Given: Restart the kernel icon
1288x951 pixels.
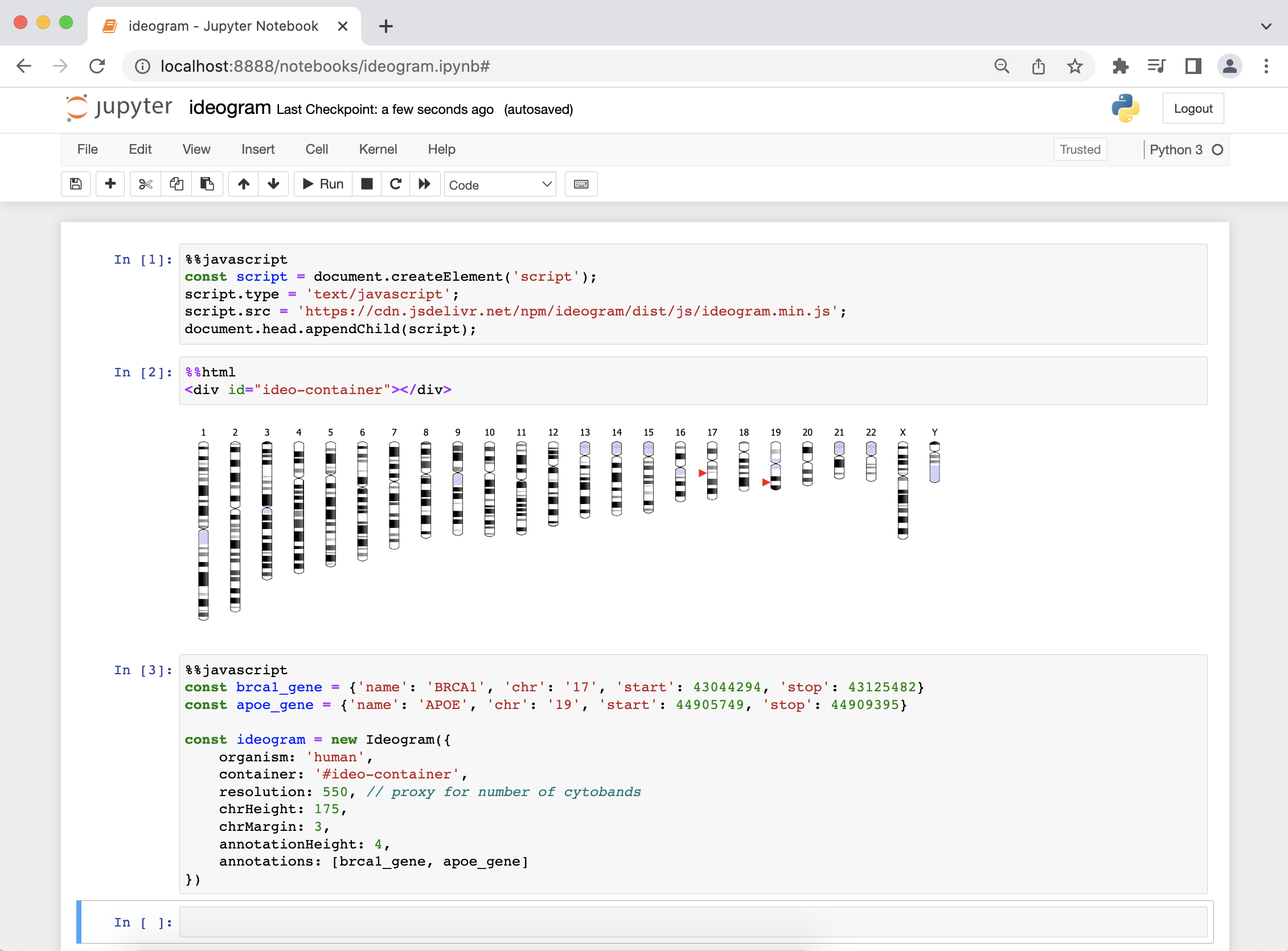Looking at the screenshot, I should coord(395,184).
